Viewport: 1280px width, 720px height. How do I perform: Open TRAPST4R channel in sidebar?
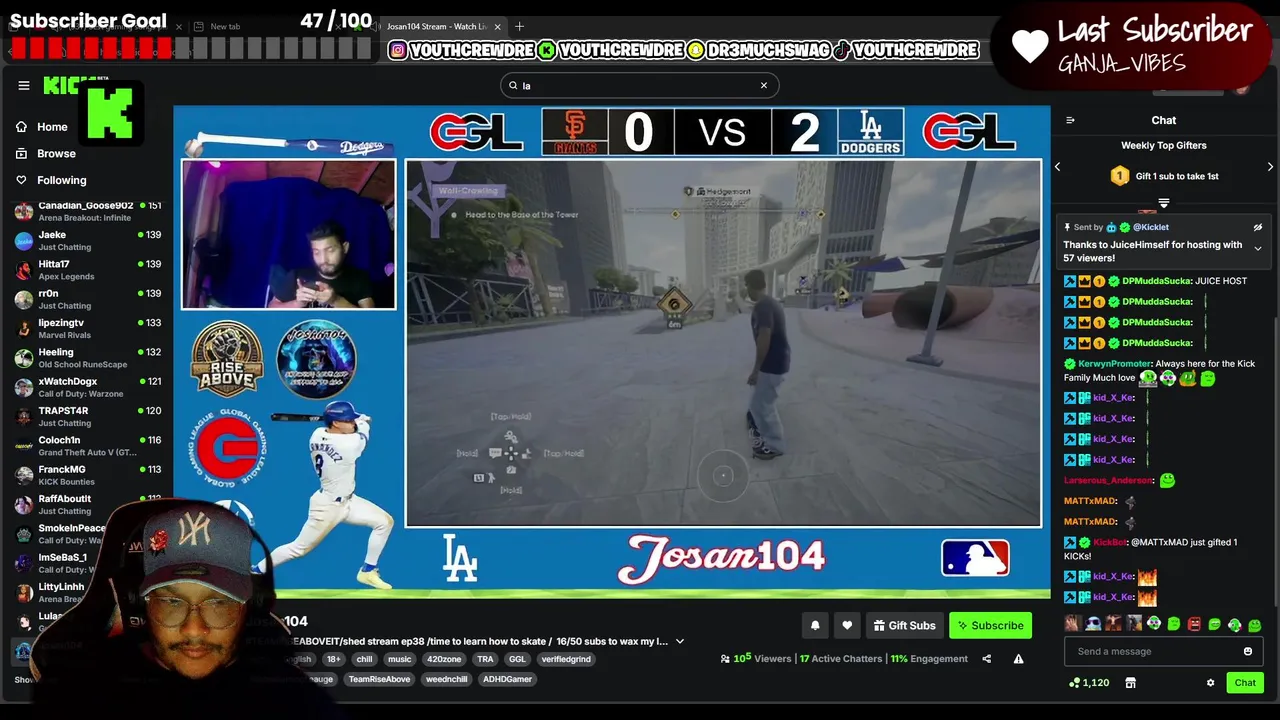point(87,417)
